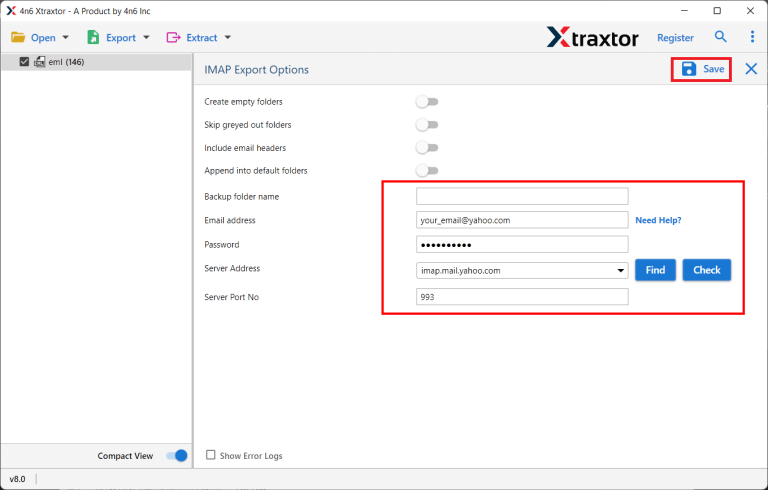Image resolution: width=768 pixels, height=490 pixels.
Task: Click the Email address input field
Action: 522,220
